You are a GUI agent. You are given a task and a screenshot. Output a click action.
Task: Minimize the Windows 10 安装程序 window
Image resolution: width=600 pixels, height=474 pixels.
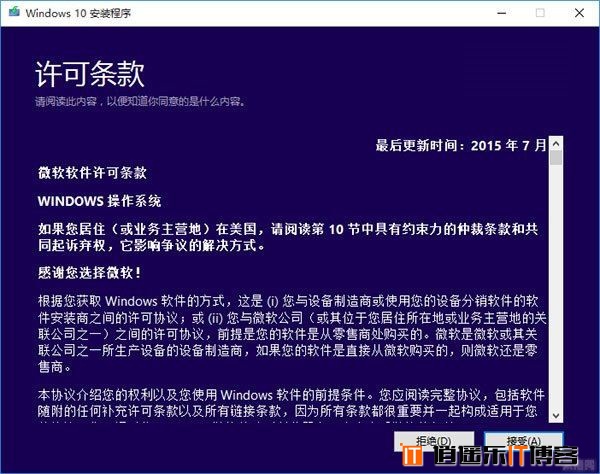pyautogui.click(x=502, y=13)
